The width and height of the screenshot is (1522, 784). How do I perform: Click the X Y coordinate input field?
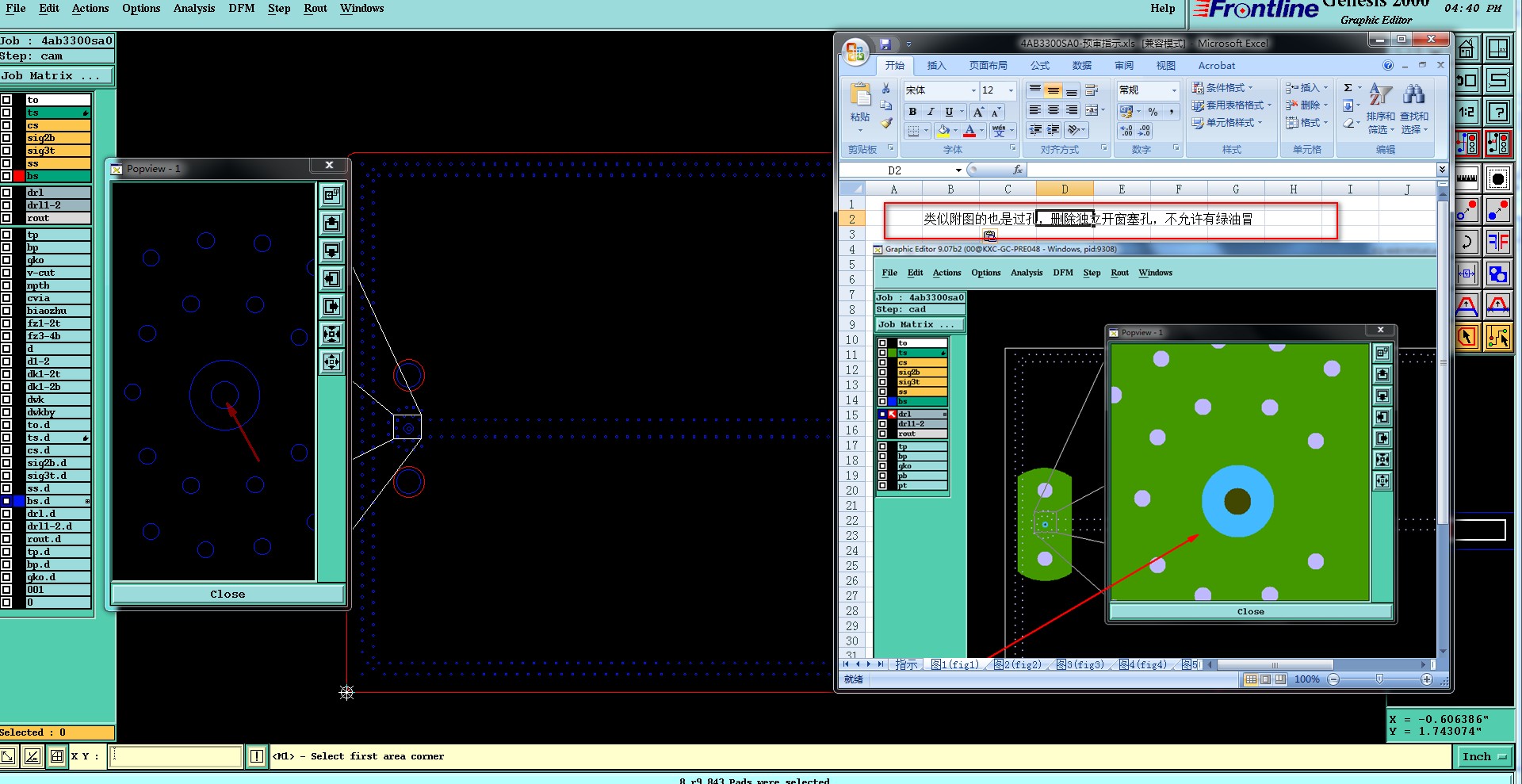pos(175,757)
